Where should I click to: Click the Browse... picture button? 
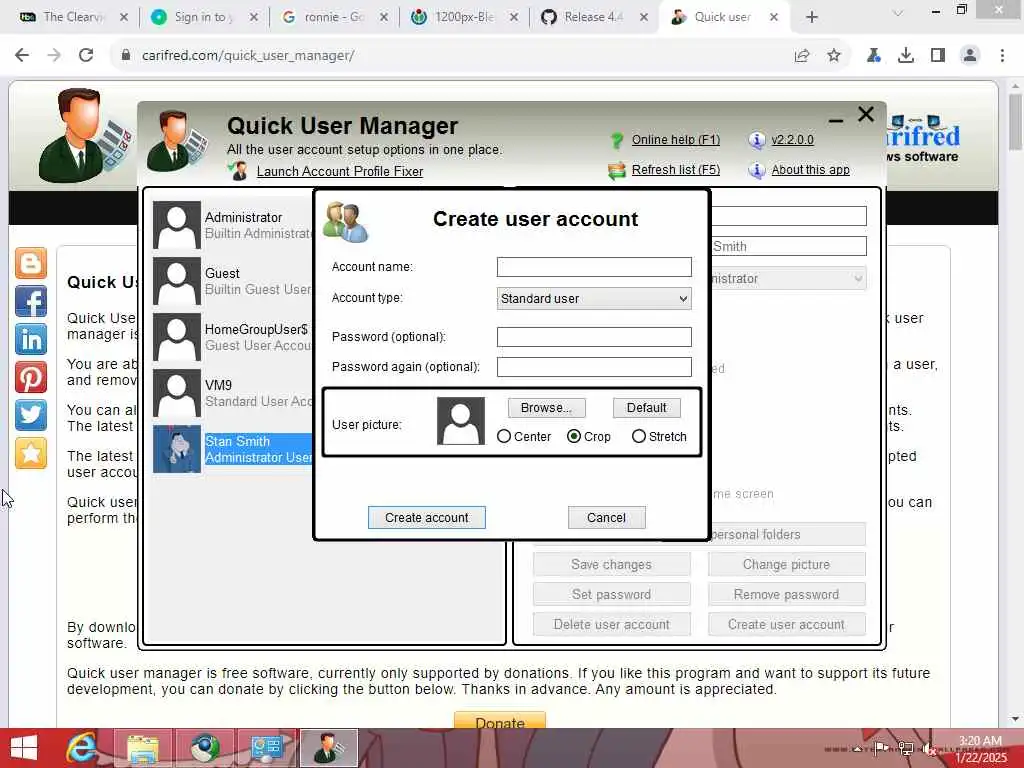(x=547, y=408)
